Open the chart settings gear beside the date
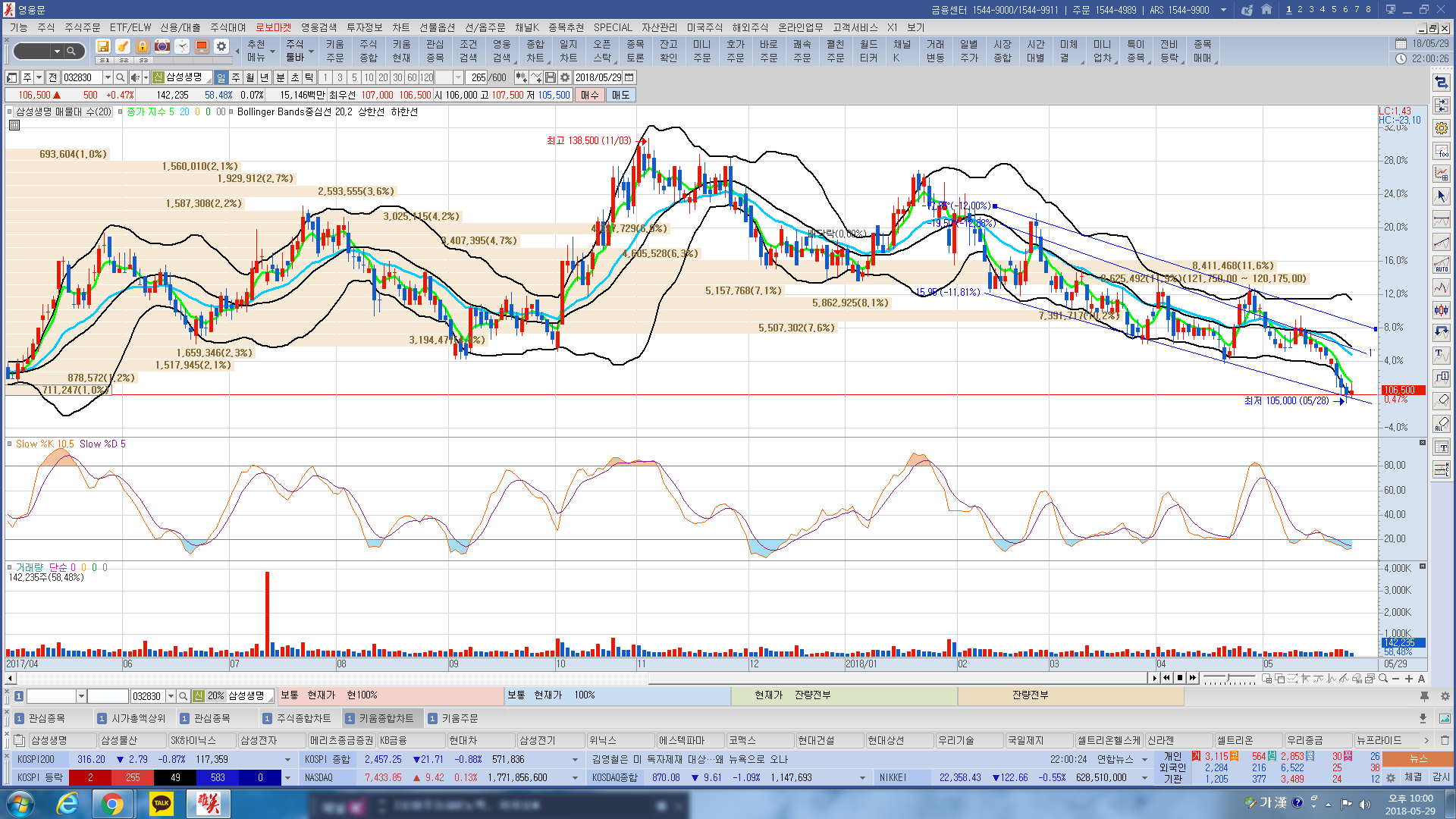 (x=565, y=77)
